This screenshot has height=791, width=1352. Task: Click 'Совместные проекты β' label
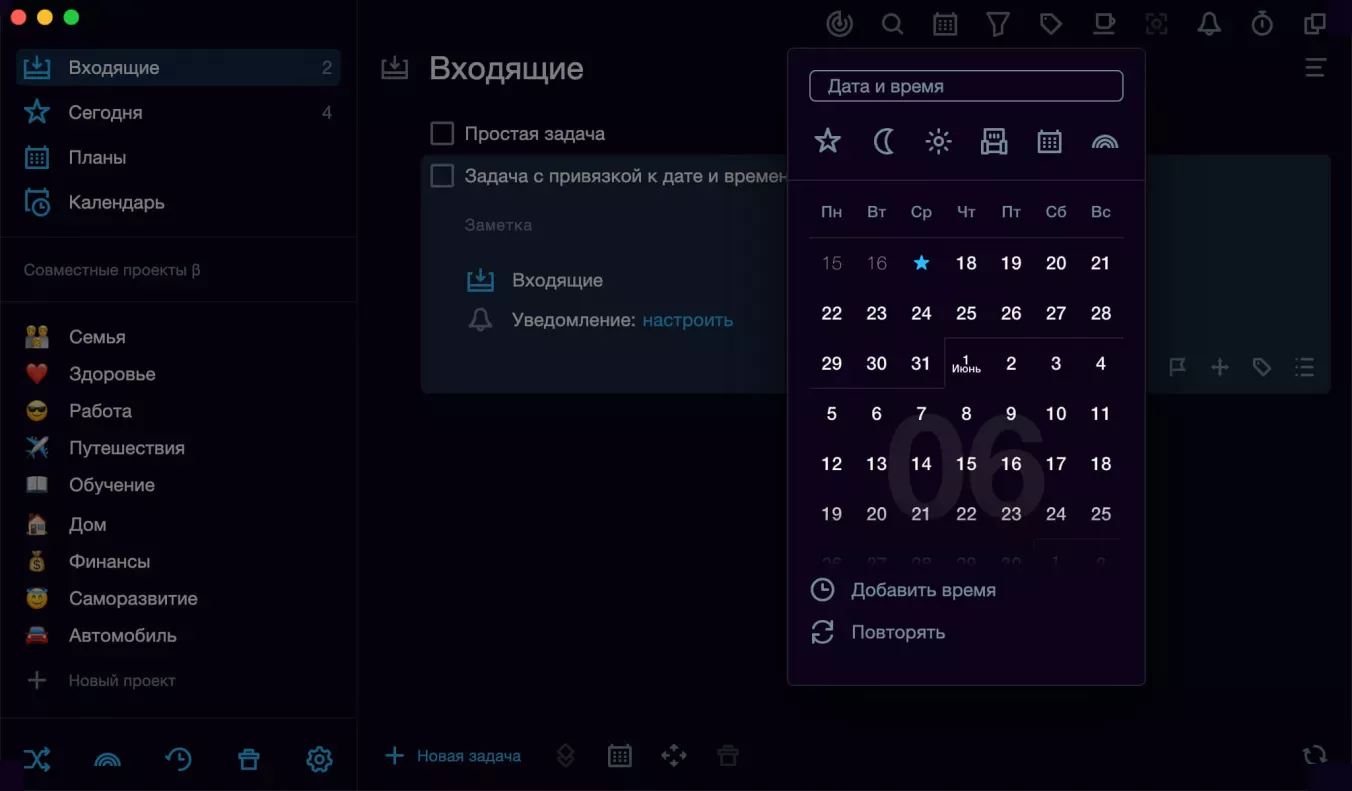pos(112,270)
